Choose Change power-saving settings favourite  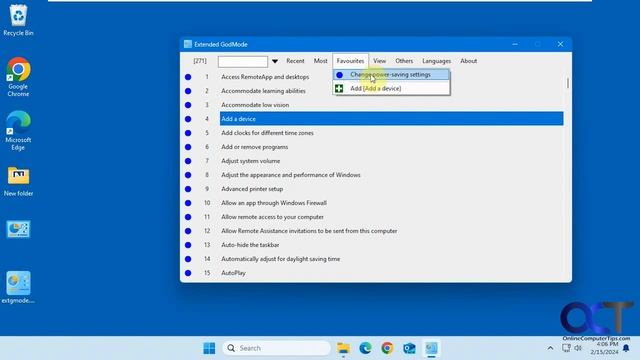click(391, 75)
